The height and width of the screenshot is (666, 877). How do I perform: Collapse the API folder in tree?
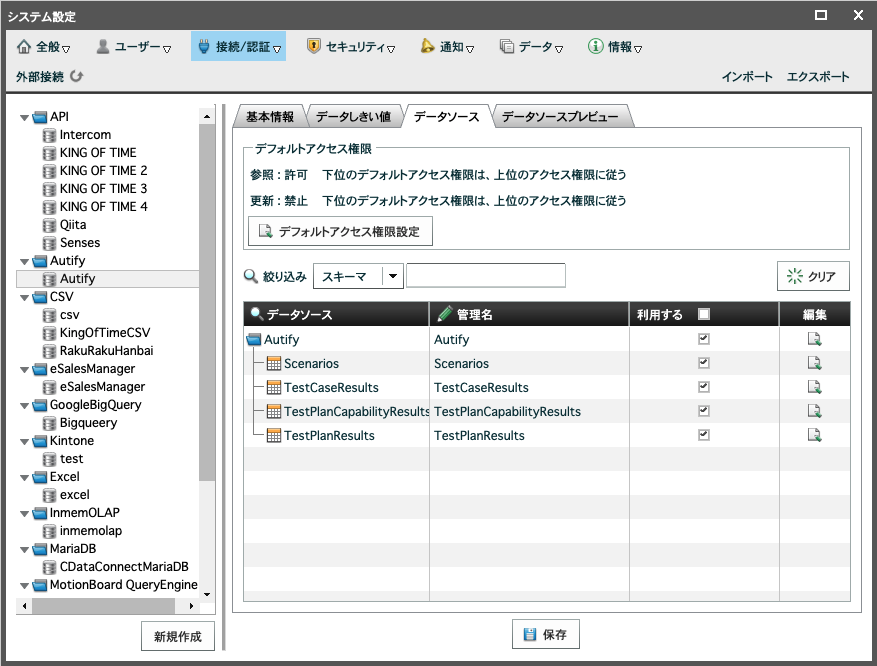click(x=24, y=117)
